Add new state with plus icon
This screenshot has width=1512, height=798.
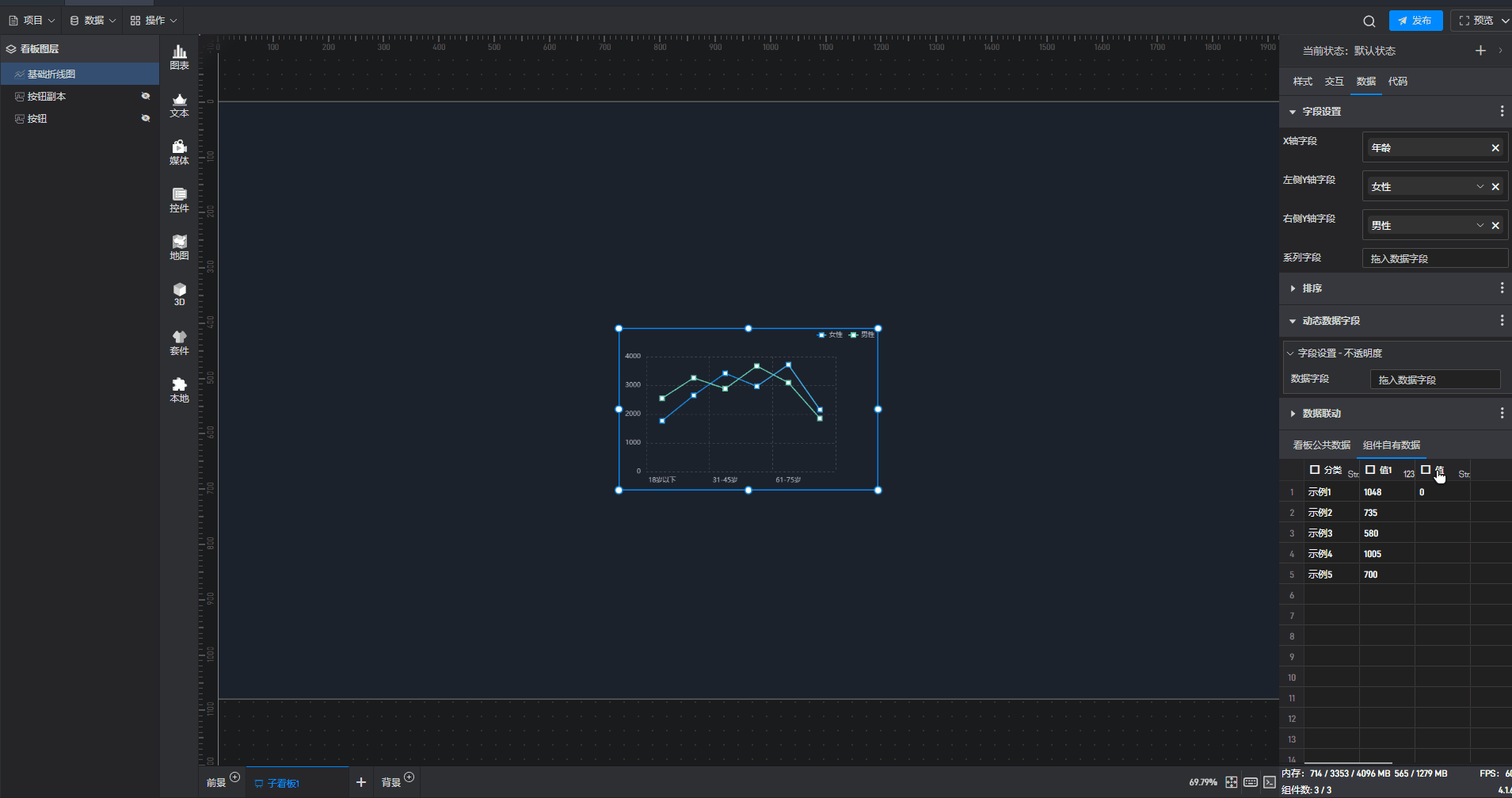tap(1480, 51)
